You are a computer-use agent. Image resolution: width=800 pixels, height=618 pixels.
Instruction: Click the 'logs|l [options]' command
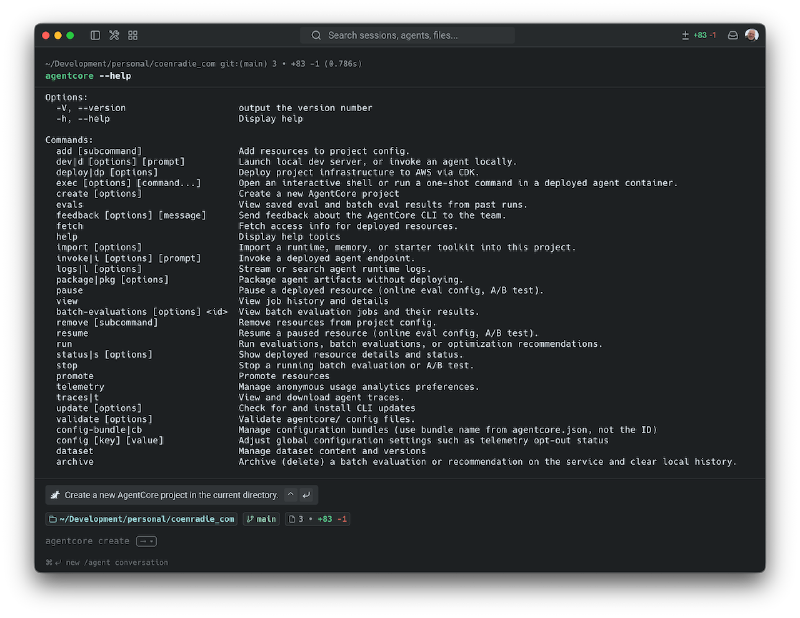click(x=99, y=269)
